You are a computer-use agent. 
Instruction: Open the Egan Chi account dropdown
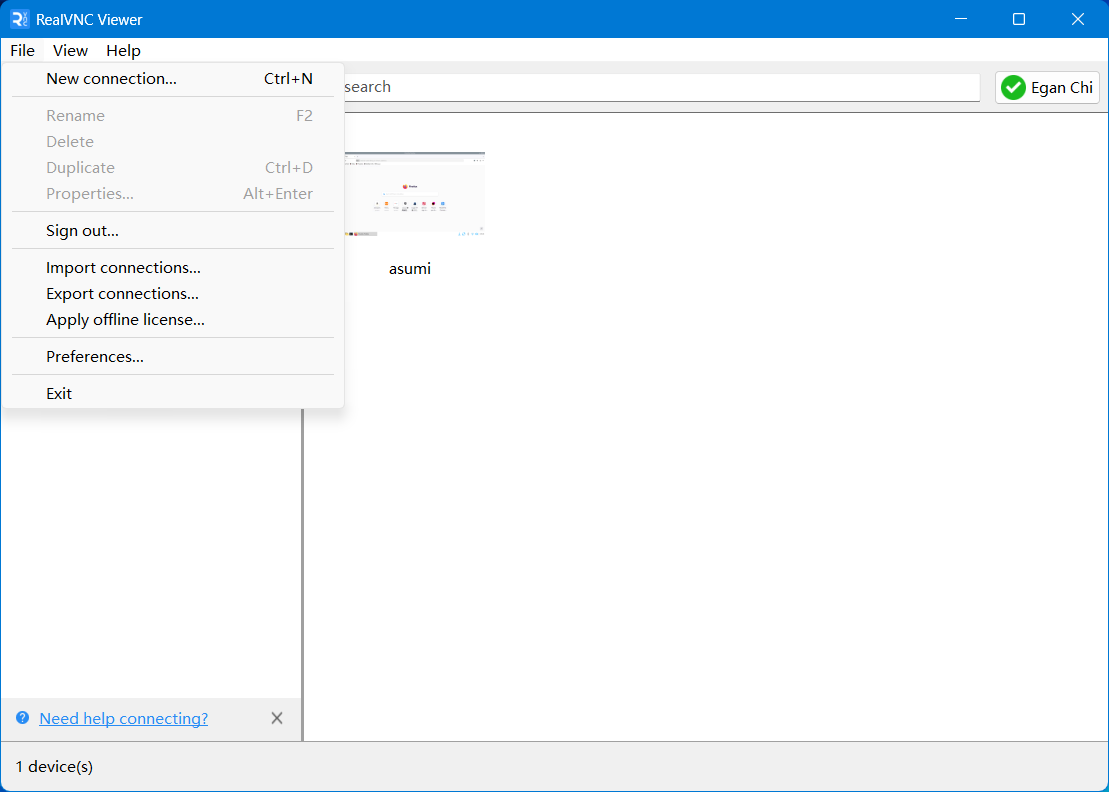pyautogui.click(x=1047, y=88)
